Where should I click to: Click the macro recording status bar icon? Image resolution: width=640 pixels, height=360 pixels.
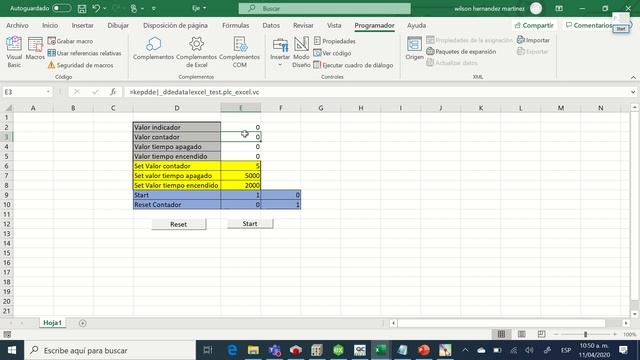pyautogui.click(x=7, y=335)
